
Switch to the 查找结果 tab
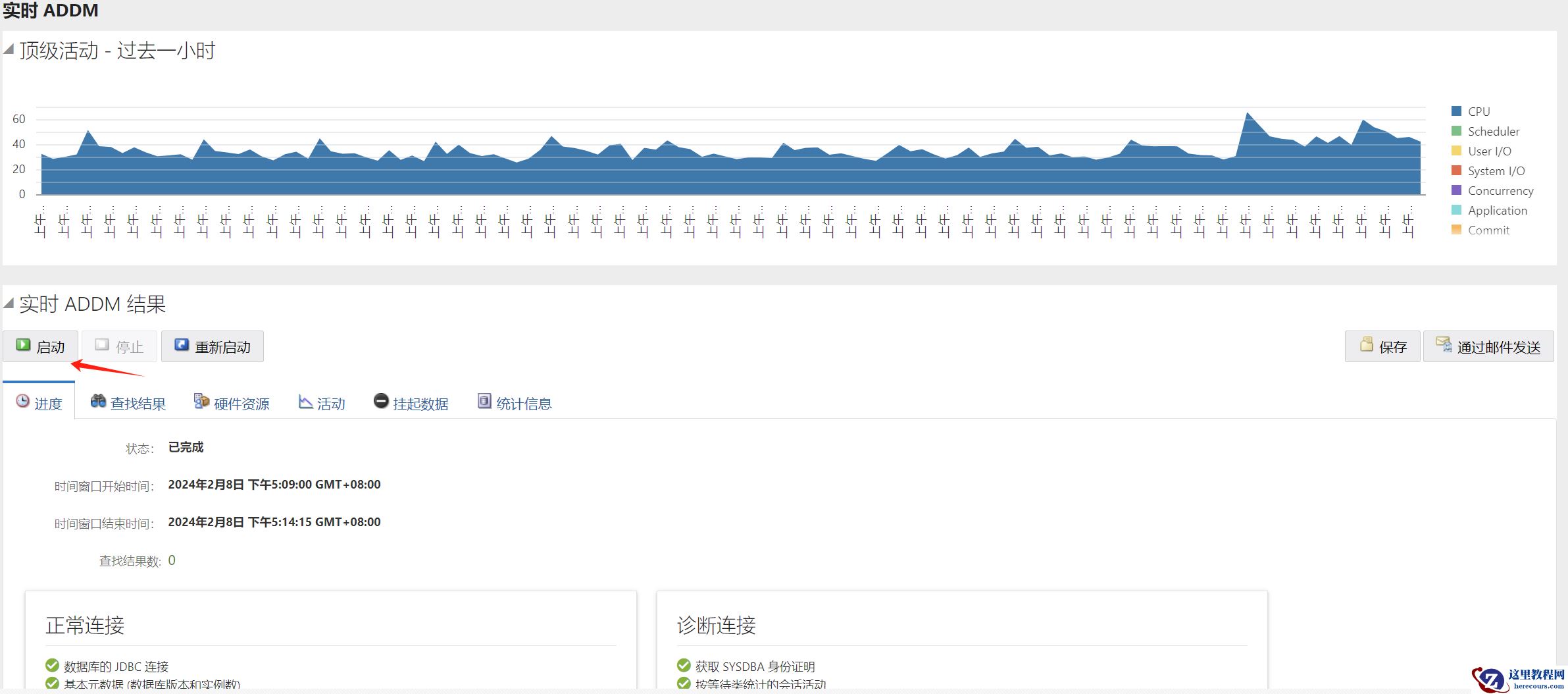pos(128,402)
